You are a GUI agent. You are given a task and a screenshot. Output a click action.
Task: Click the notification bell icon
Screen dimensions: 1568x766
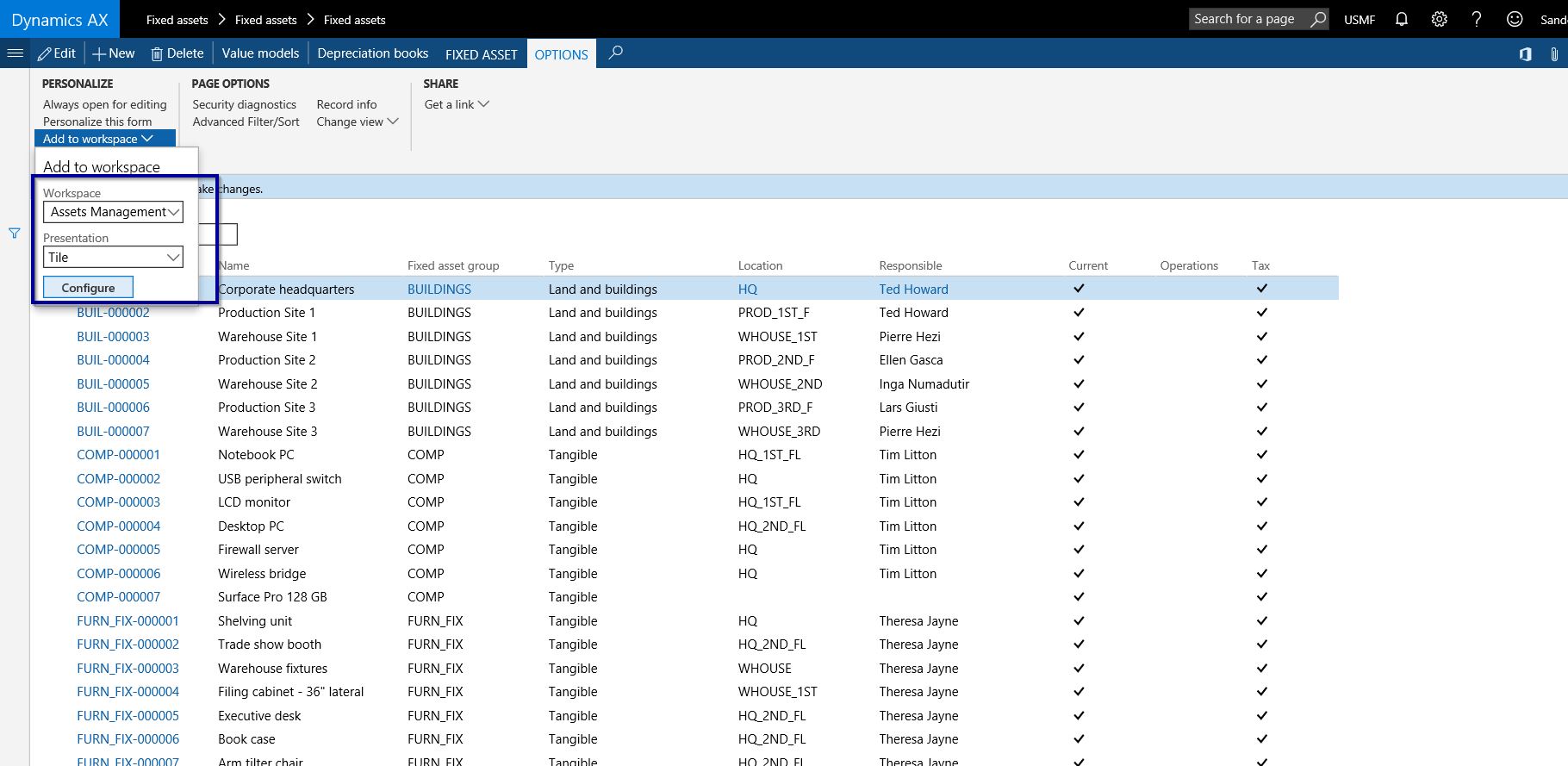(x=1402, y=19)
